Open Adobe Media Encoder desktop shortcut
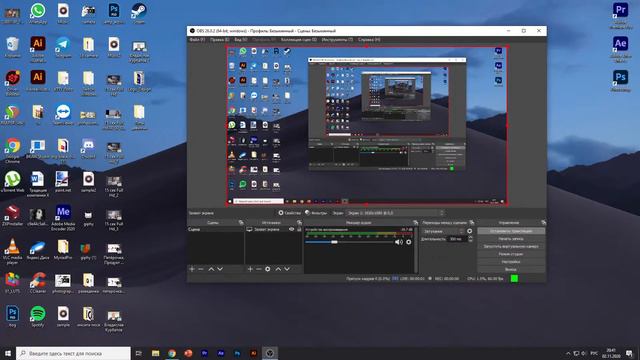The width and height of the screenshot is (640, 360). click(x=63, y=218)
